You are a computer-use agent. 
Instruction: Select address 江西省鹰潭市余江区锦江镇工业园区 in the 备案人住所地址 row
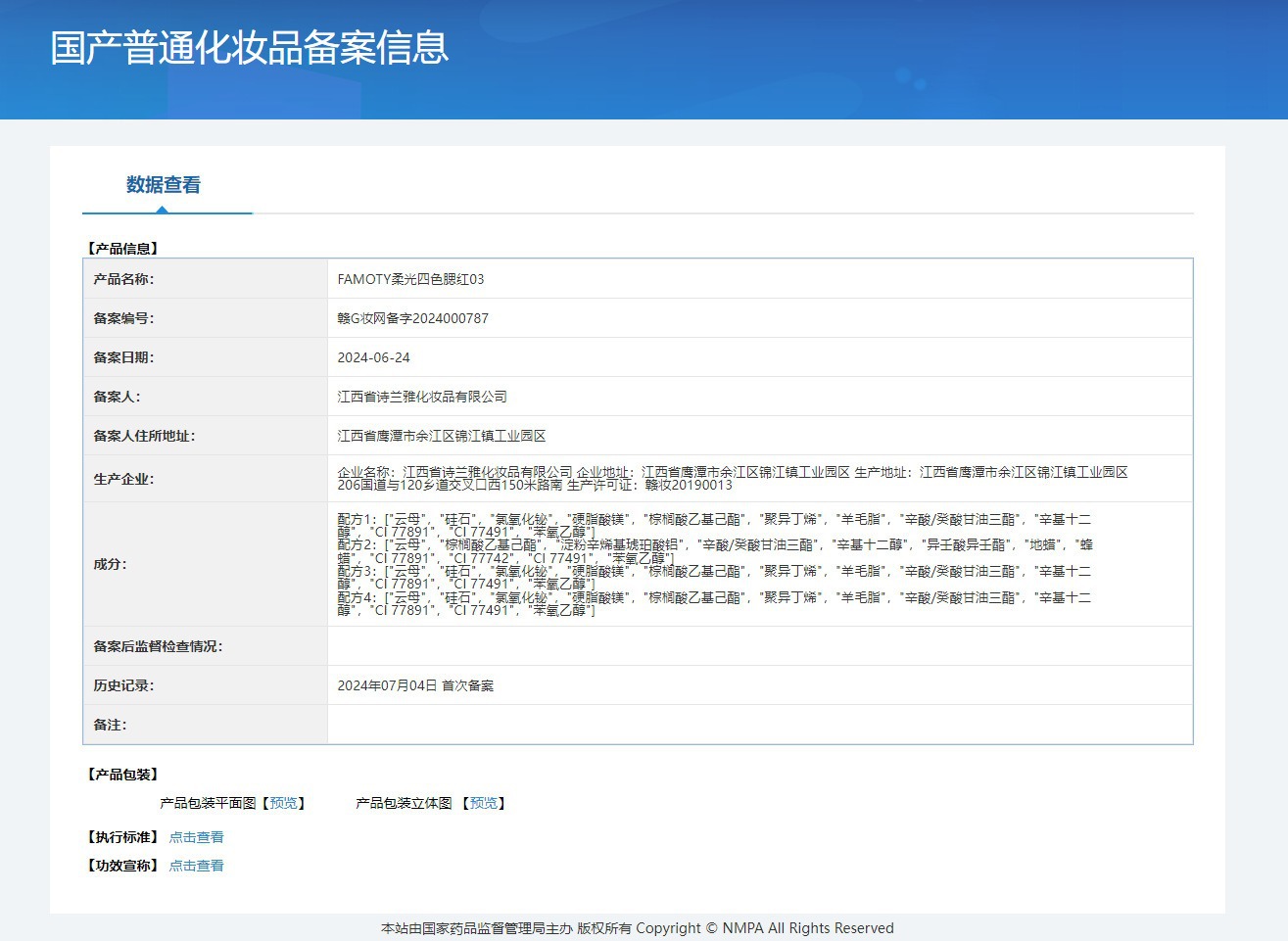pos(442,436)
